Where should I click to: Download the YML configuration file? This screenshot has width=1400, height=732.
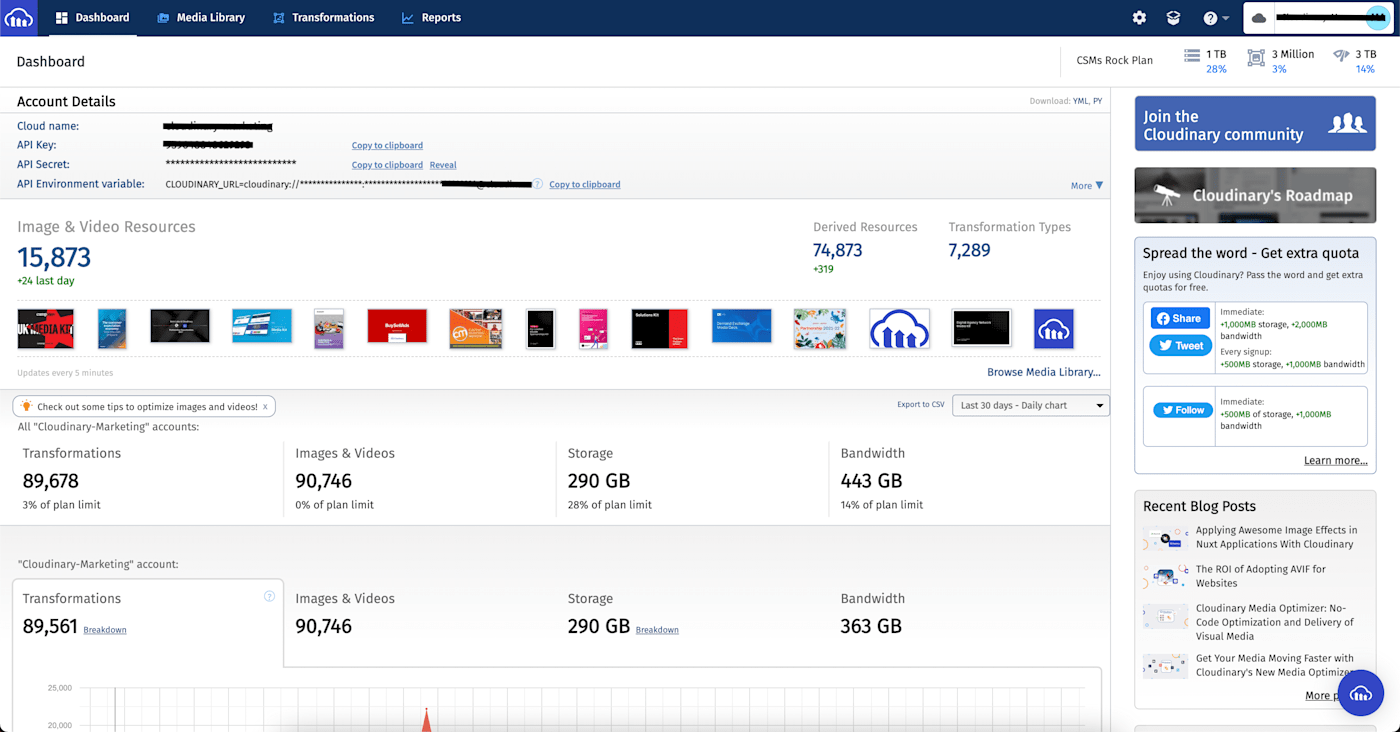coord(1080,101)
